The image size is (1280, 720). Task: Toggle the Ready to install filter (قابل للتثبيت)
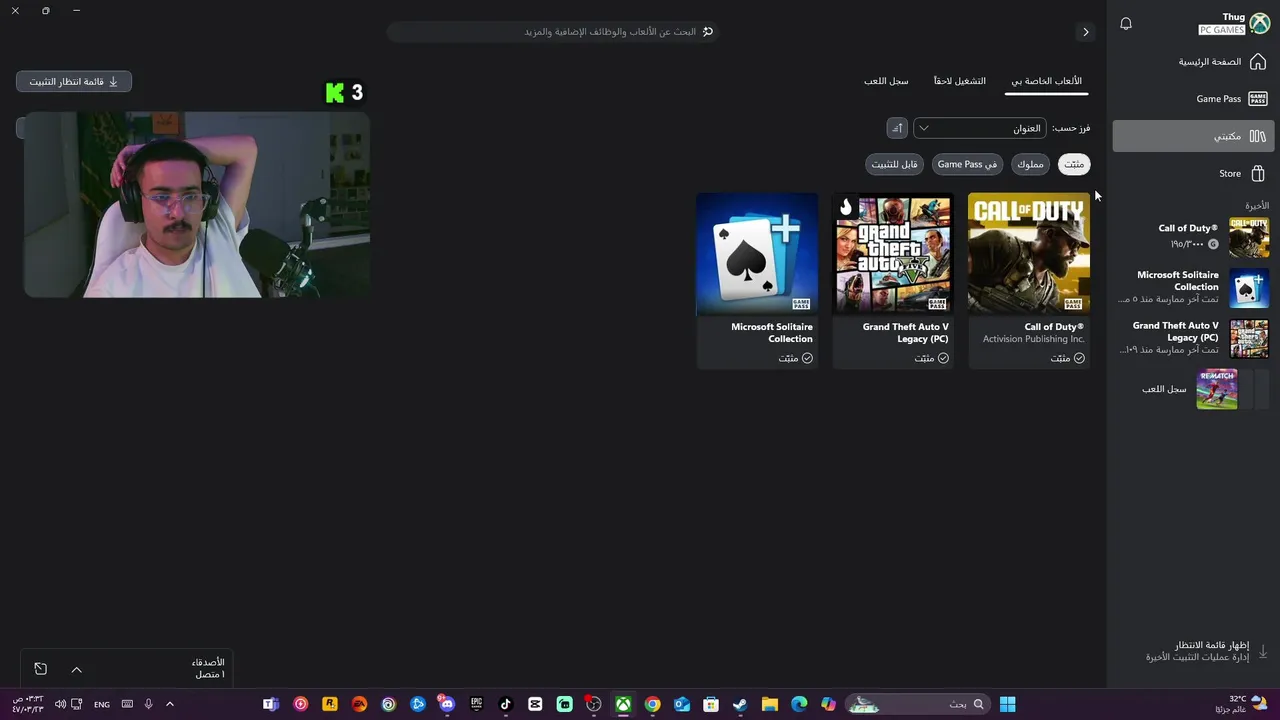click(x=894, y=164)
